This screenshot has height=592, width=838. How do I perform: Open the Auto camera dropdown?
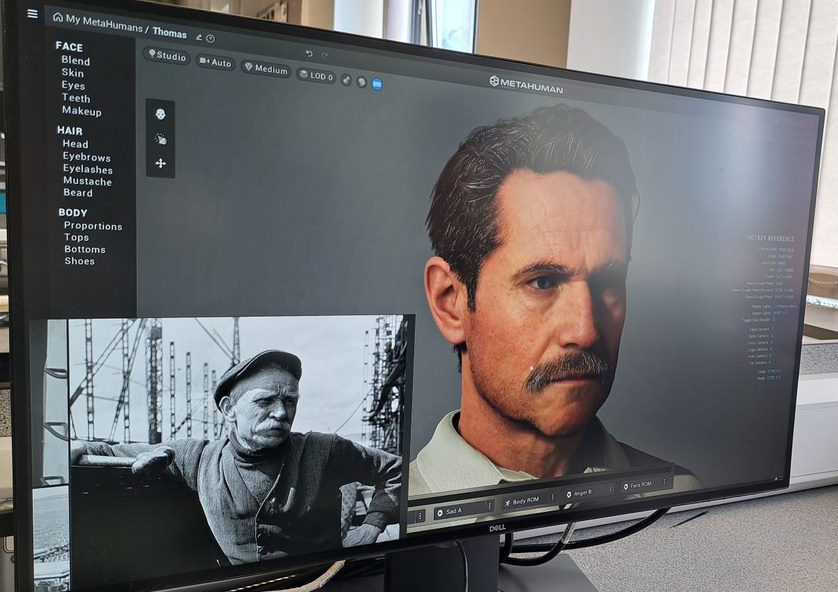216,62
